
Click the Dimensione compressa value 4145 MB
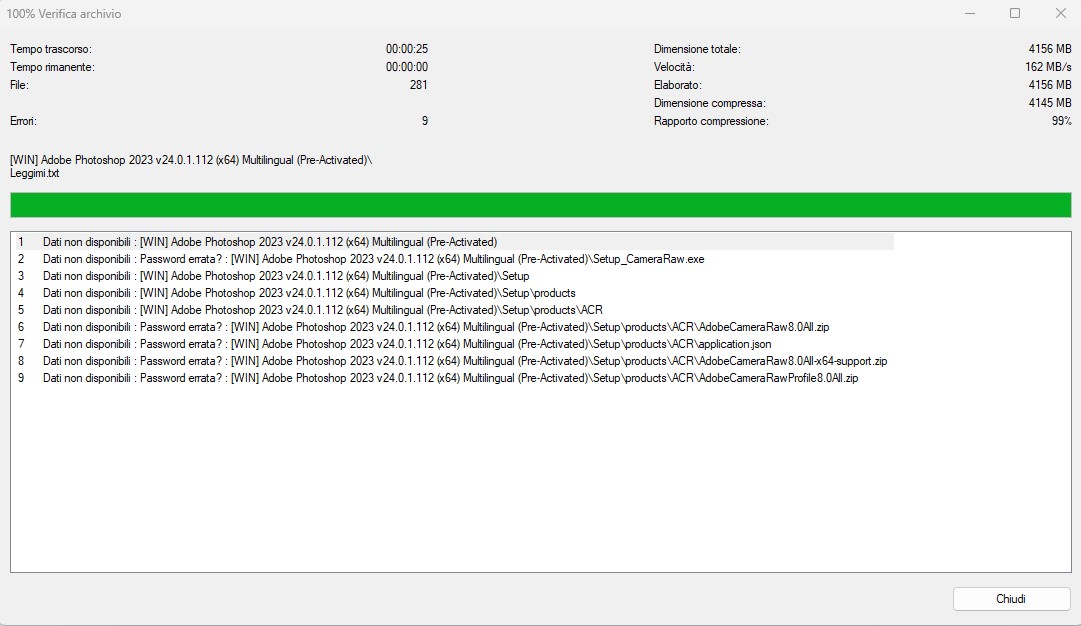tap(1050, 103)
